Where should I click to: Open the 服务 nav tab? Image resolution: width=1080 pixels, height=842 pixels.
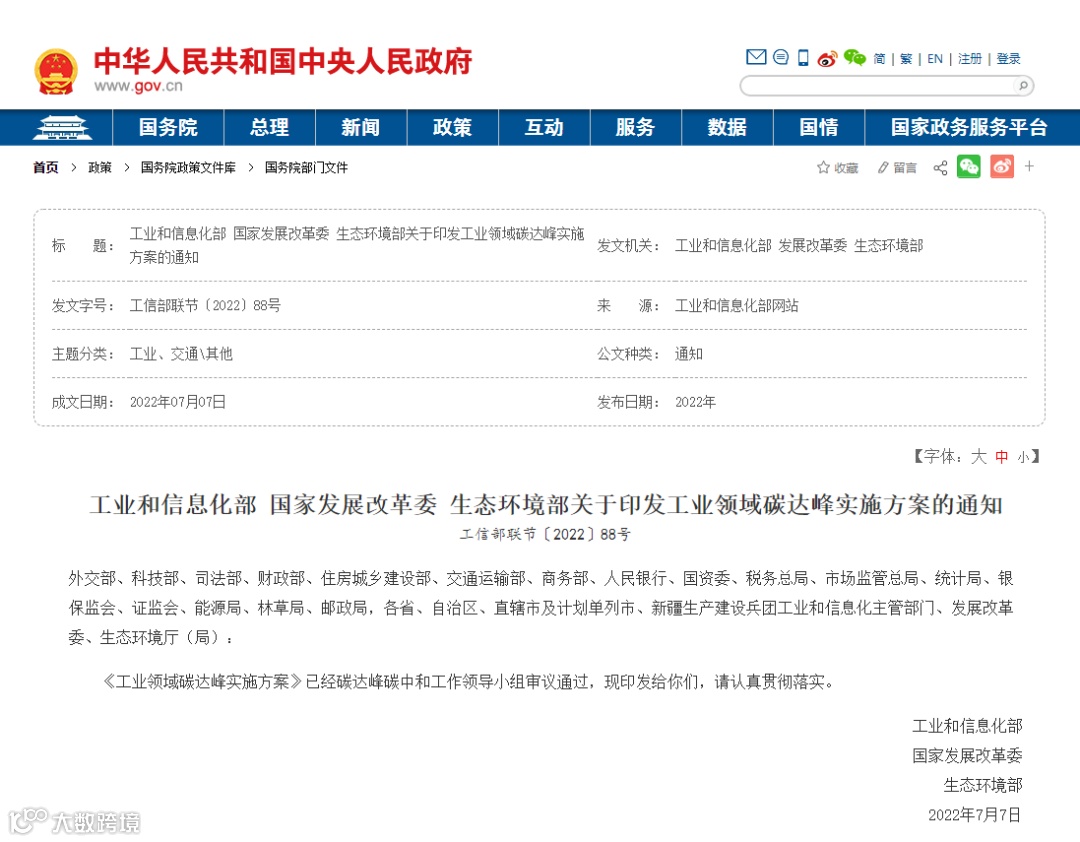(x=635, y=127)
